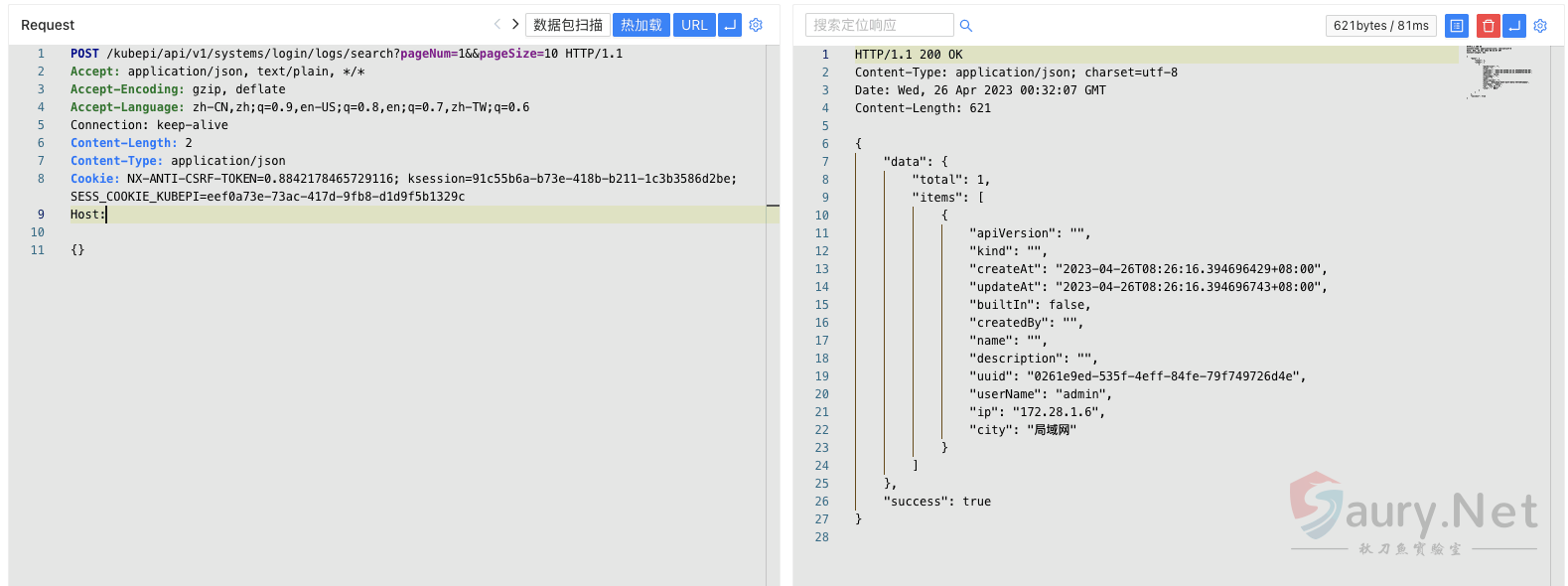Click the response search magnifier icon
The width and height of the screenshot is (1568, 586).
pos(966,26)
